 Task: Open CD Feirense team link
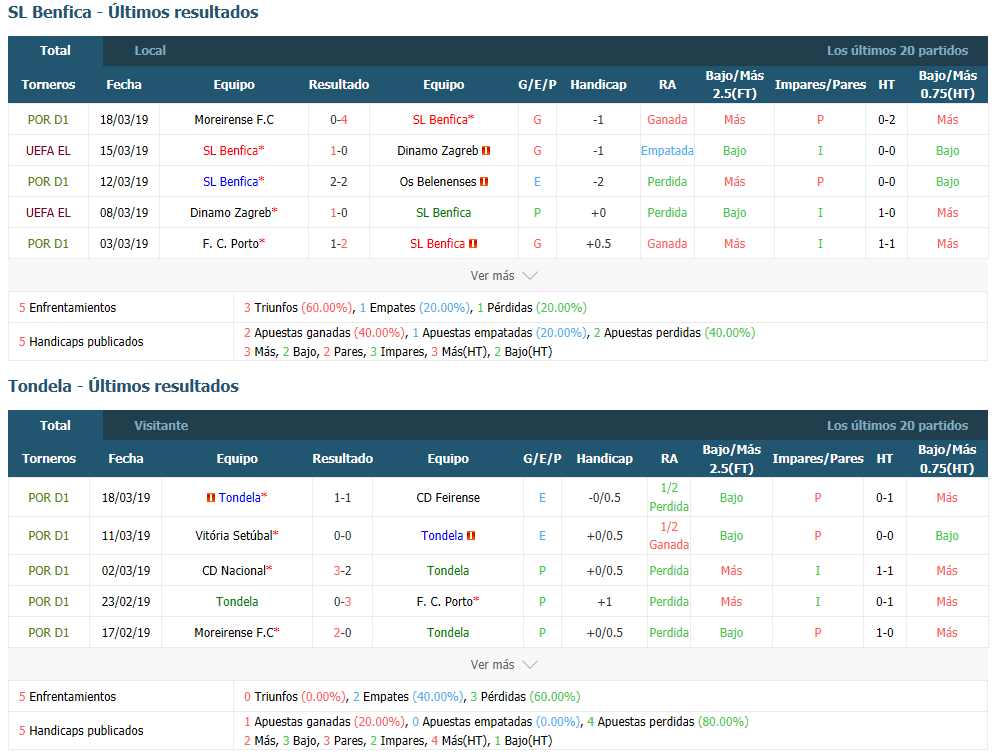pyautogui.click(x=448, y=497)
